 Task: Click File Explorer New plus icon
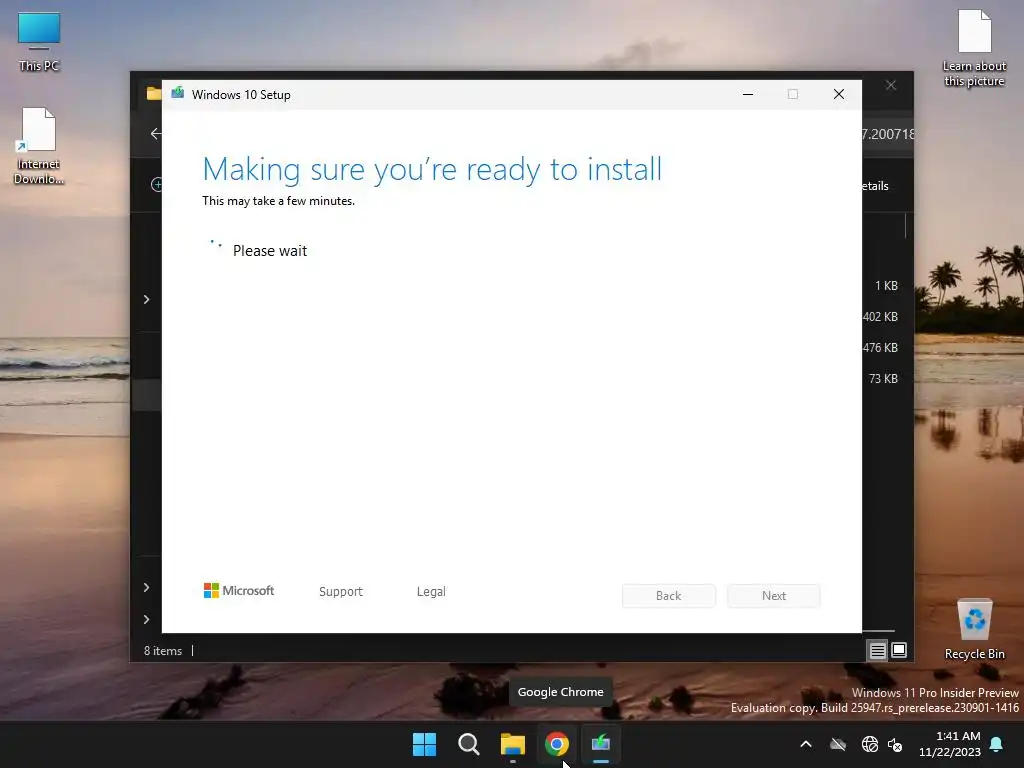coord(157,185)
